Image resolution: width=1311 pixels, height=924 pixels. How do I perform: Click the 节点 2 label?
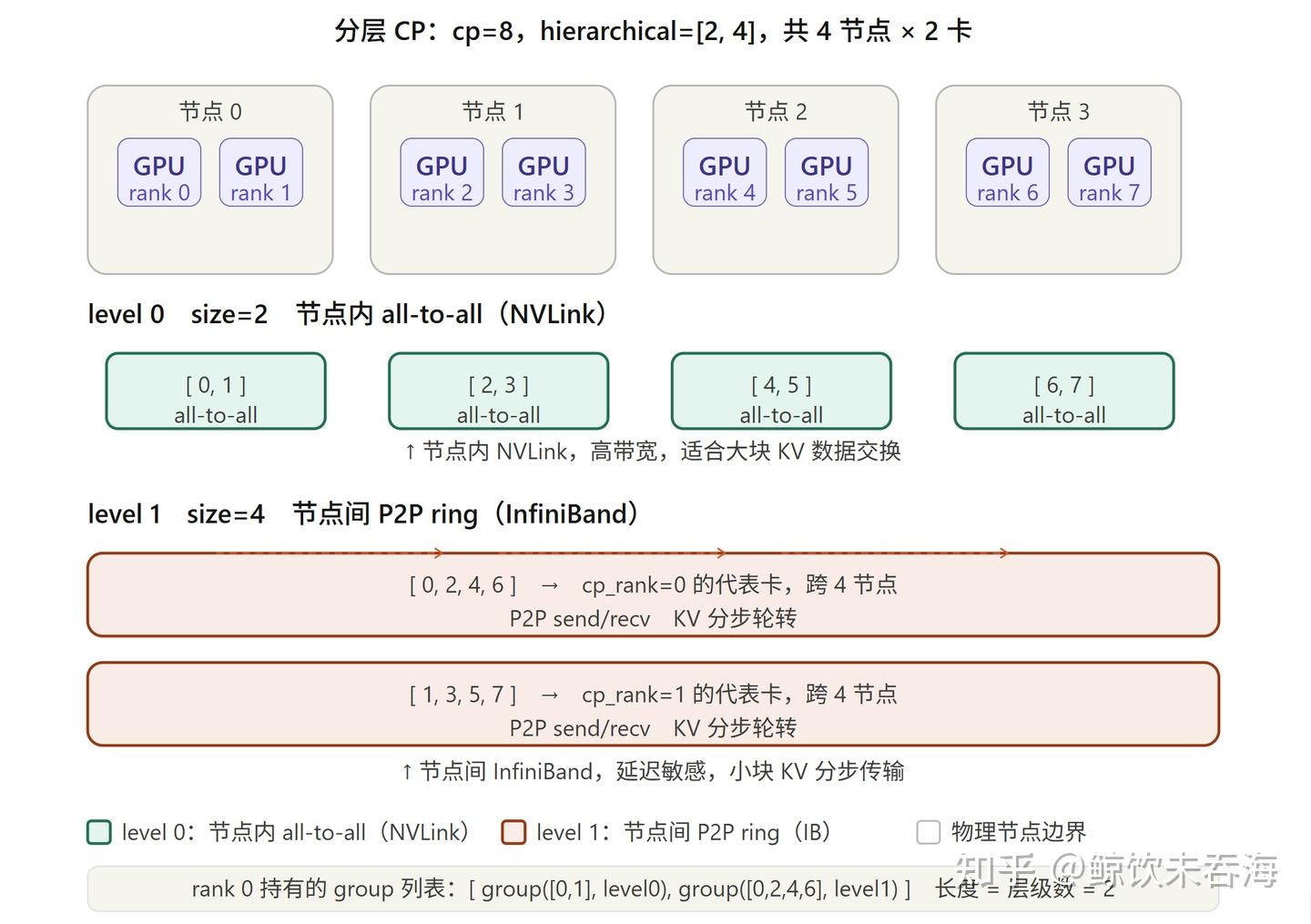[x=776, y=112]
